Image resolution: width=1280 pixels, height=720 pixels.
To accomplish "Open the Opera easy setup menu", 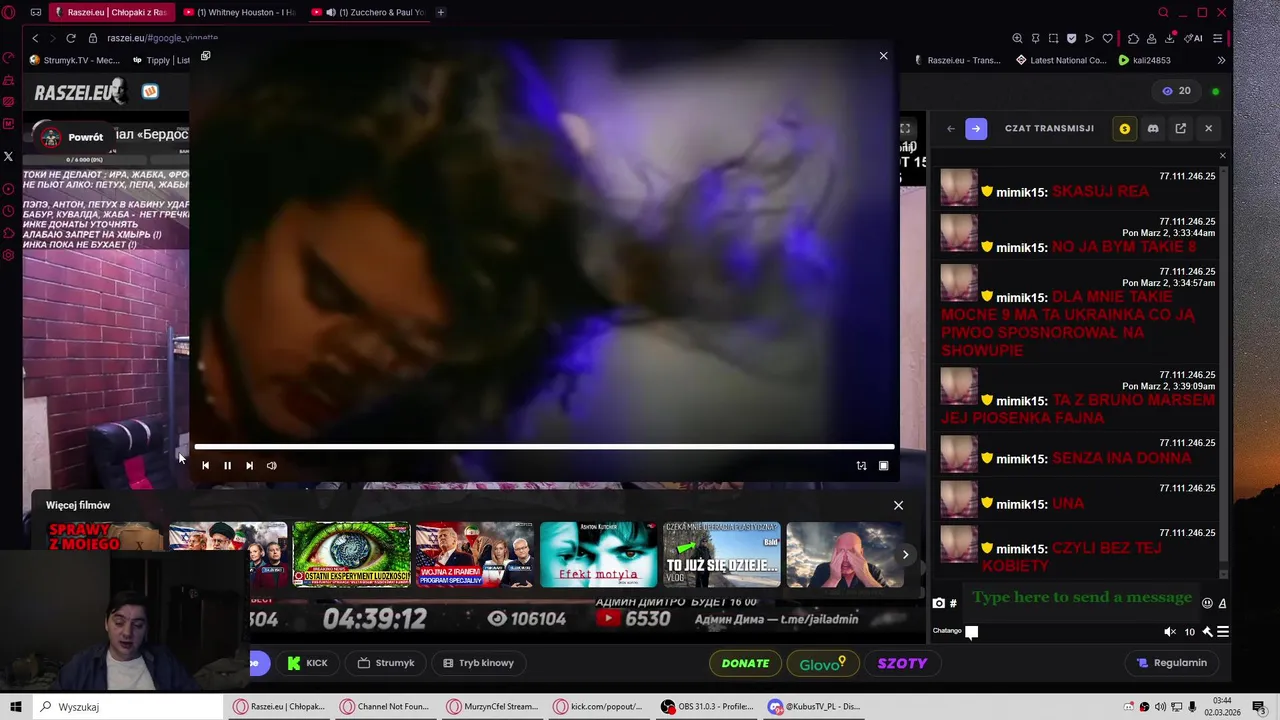I will (x=1217, y=38).
